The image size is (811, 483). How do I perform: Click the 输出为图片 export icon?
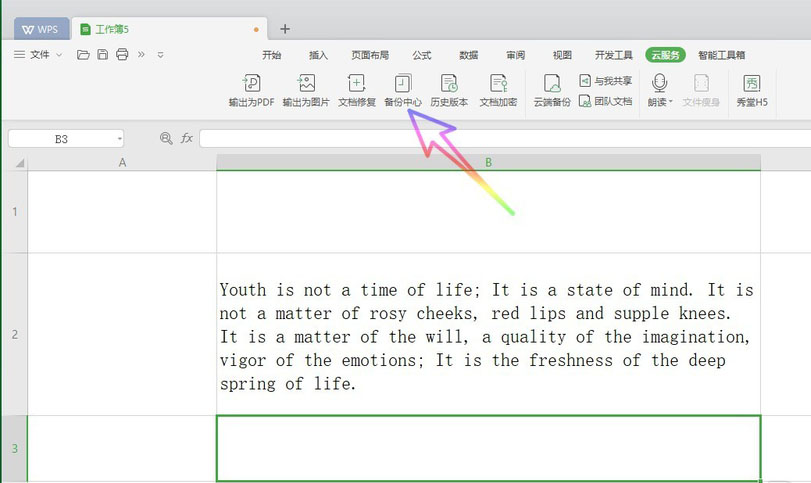click(x=306, y=90)
